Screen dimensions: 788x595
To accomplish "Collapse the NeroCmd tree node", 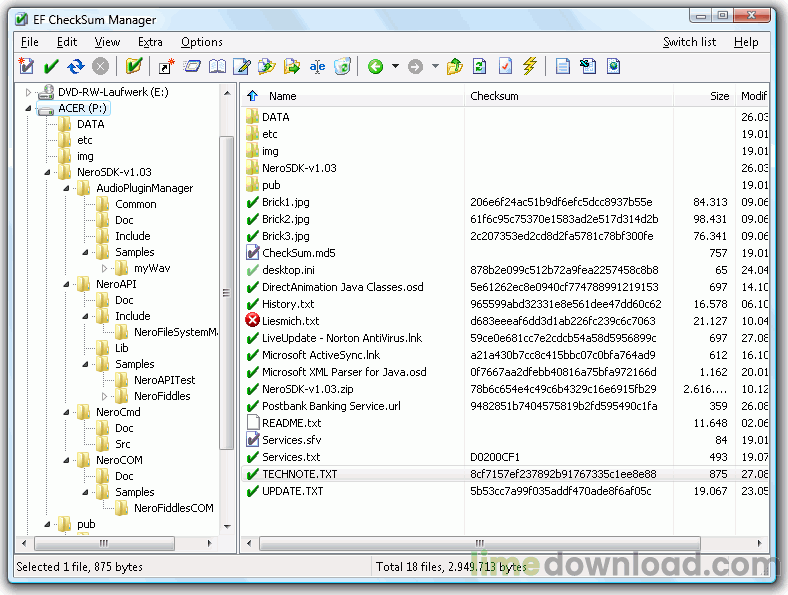I will tap(66, 412).
